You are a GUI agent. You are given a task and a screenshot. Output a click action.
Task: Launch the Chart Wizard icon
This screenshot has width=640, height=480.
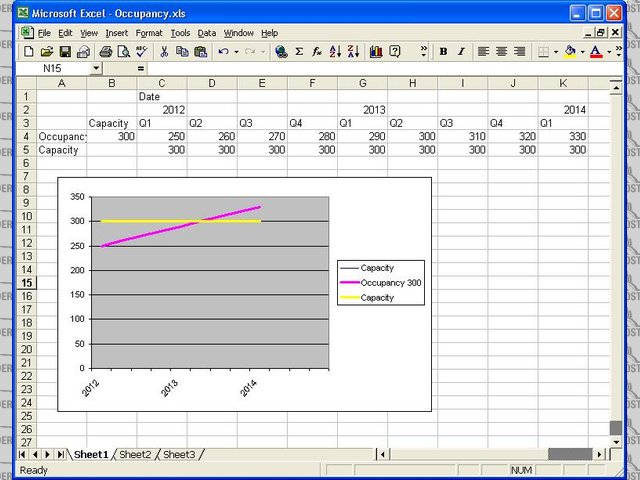click(x=376, y=51)
